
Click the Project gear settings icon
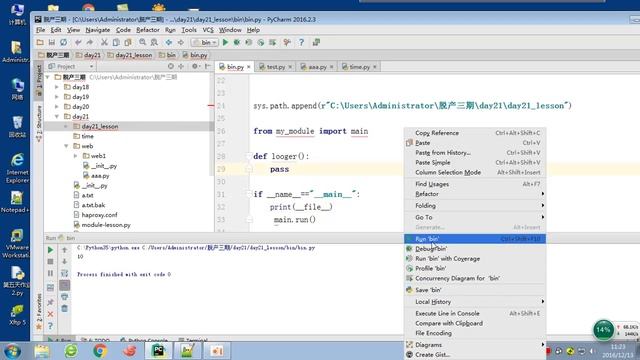pyautogui.click(x=195, y=66)
